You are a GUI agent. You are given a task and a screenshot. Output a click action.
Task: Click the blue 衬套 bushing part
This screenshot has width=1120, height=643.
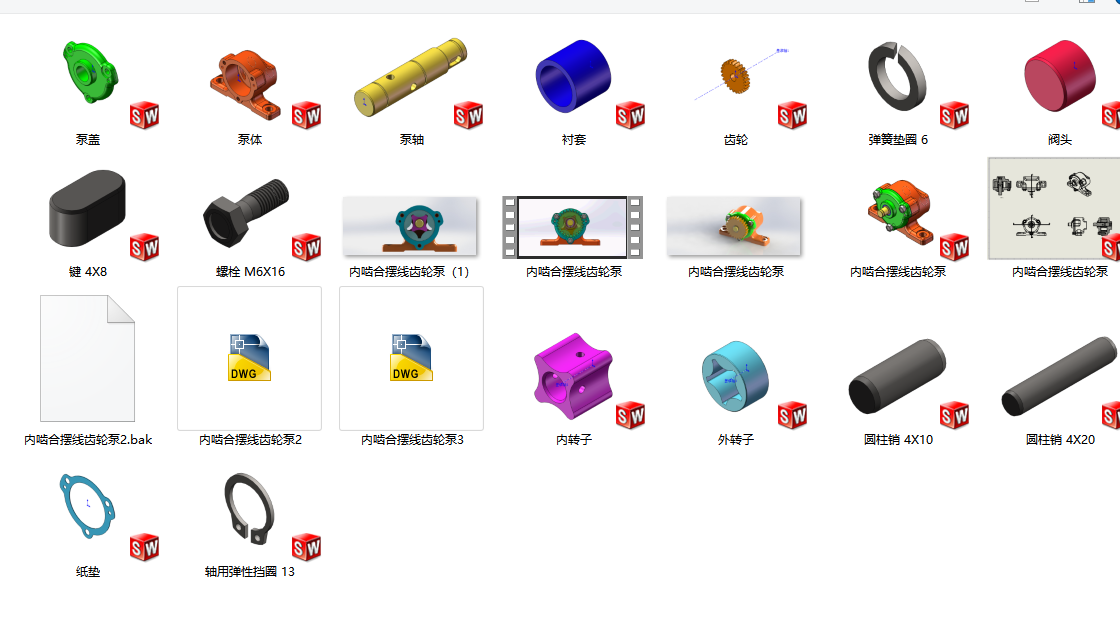point(572,75)
